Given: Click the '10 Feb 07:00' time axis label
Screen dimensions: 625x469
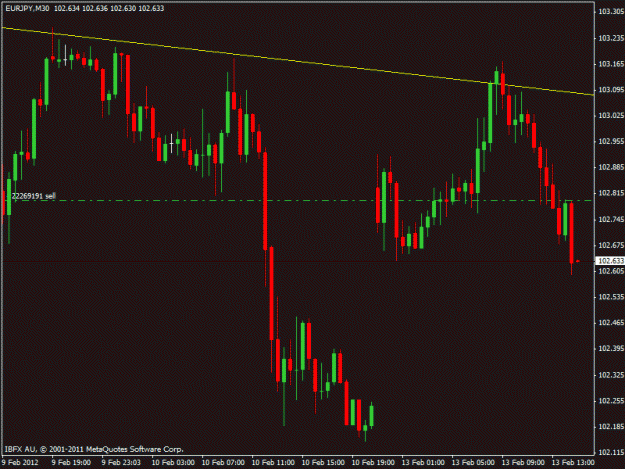Looking at the screenshot, I should [223, 463].
